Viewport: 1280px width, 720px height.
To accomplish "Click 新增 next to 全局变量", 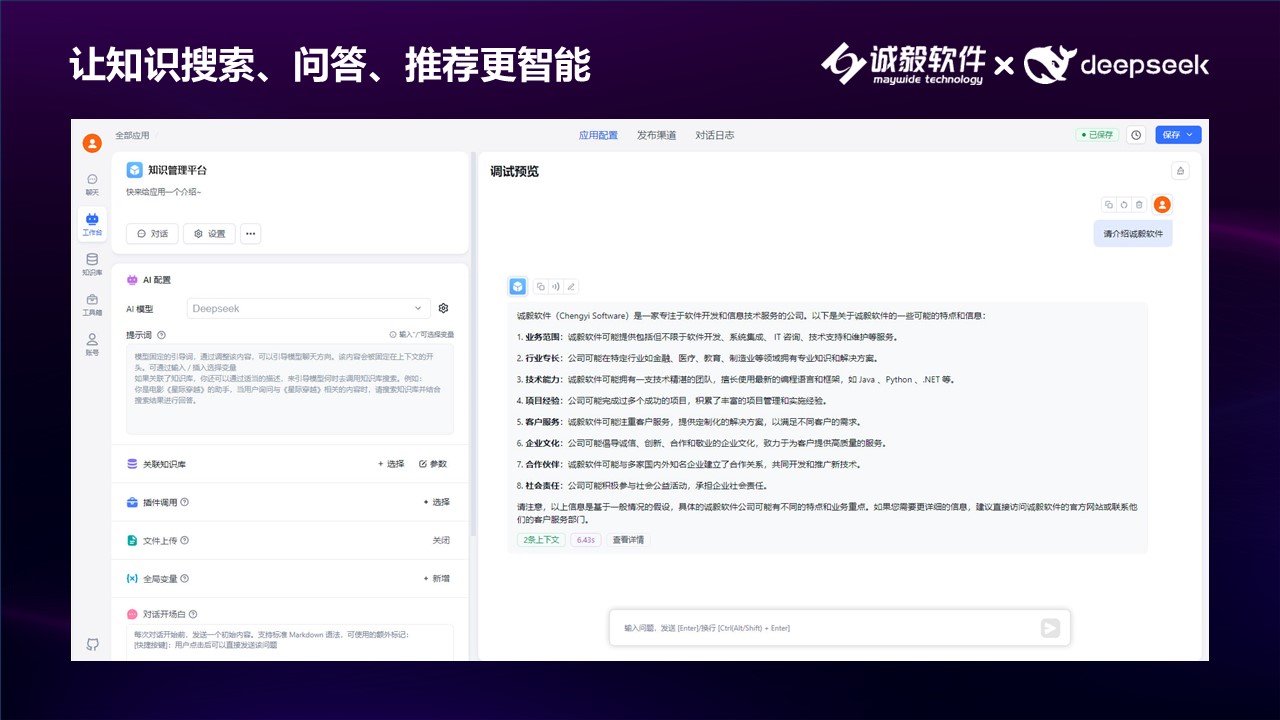I will click(436, 578).
